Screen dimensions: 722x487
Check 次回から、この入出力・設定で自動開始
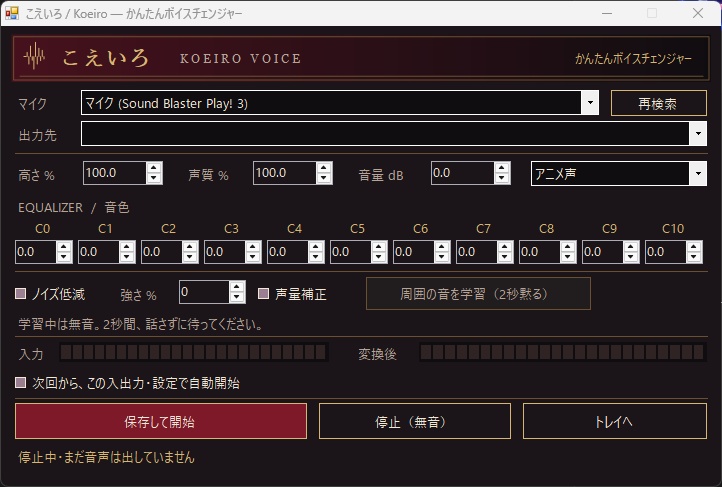coord(21,383)
